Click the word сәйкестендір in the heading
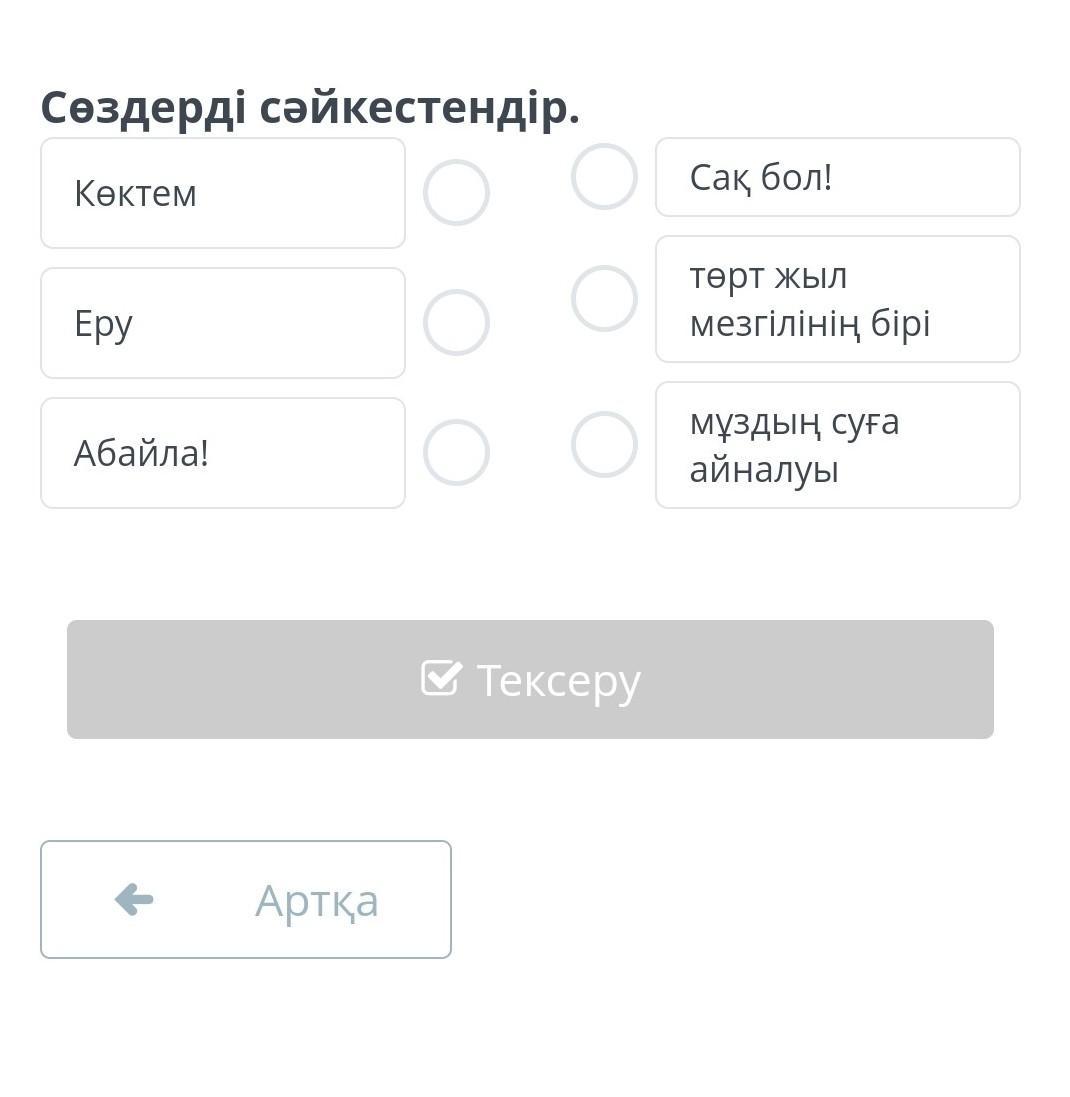The width and height of the screenshot is (1070, 1097). [413, 107]
